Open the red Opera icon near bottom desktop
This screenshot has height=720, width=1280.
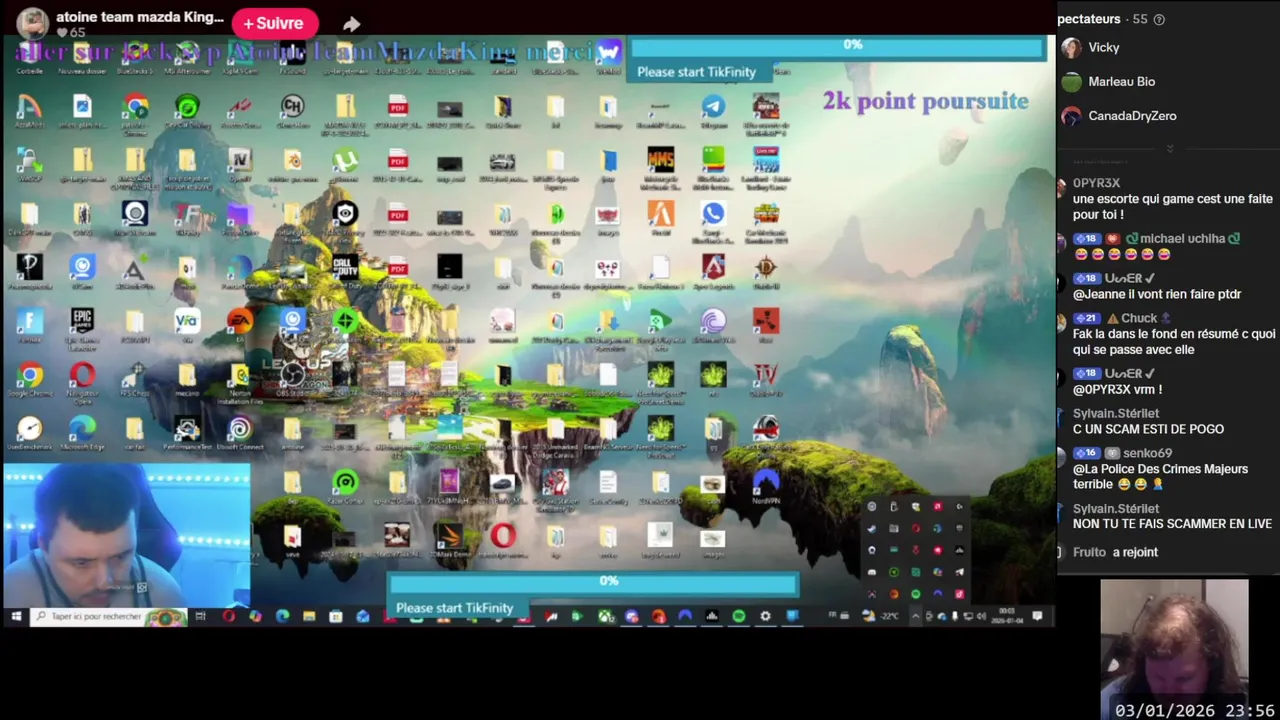503,536
